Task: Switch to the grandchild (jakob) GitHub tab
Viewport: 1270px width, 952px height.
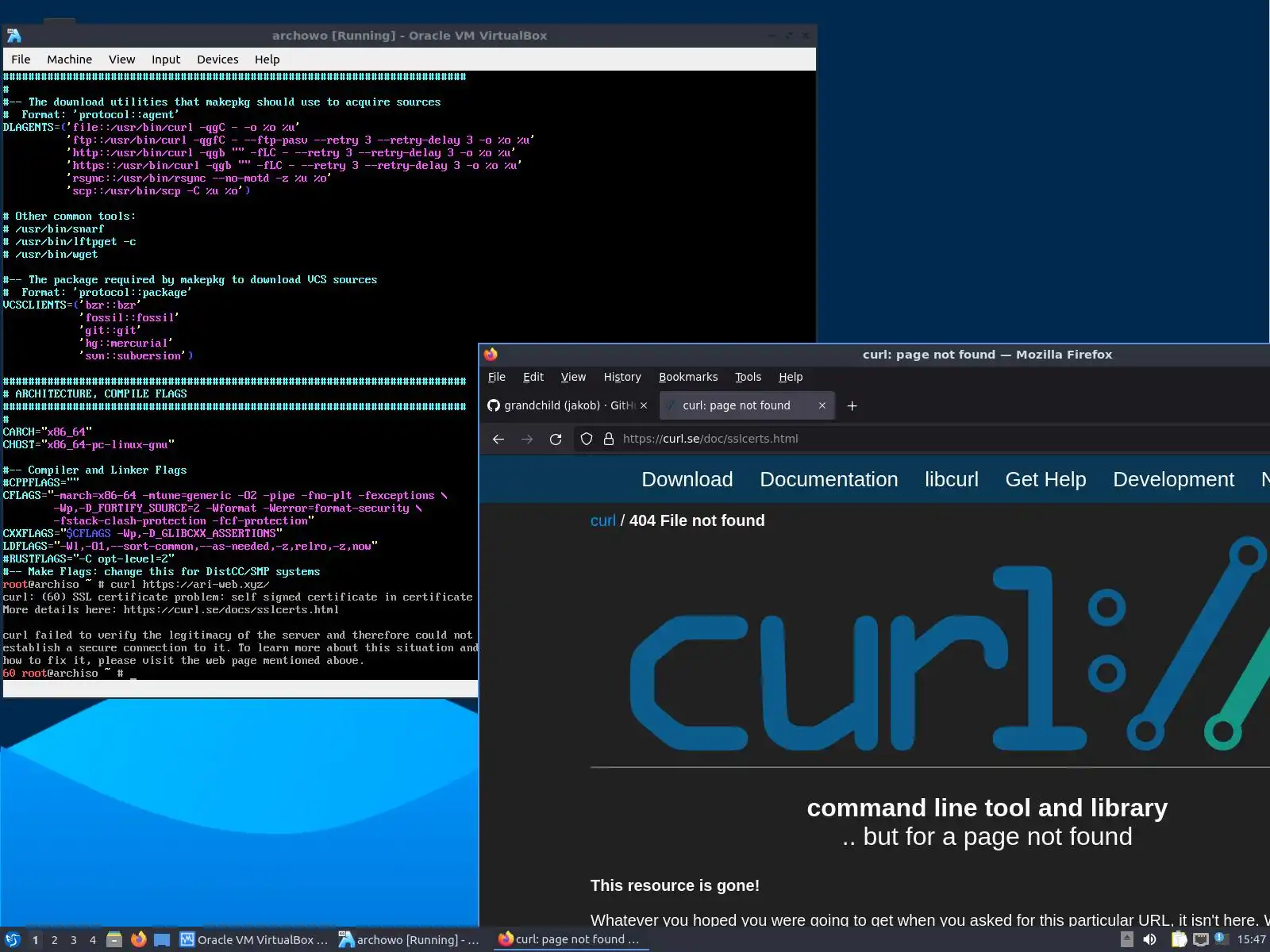Action: coord(568,405)
